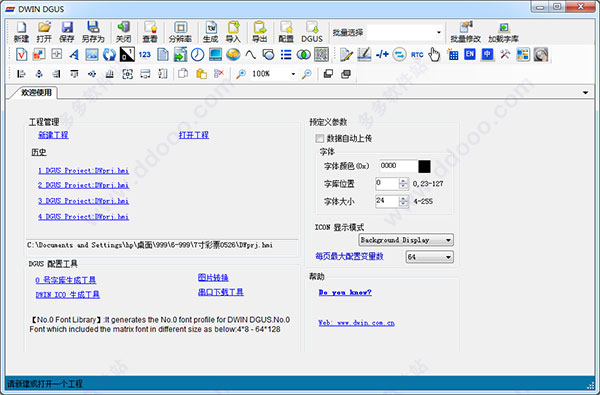Viewport: 600px width, 395px height.
Task: Click the 图片转换 link
Action: [x=213, y=277]
